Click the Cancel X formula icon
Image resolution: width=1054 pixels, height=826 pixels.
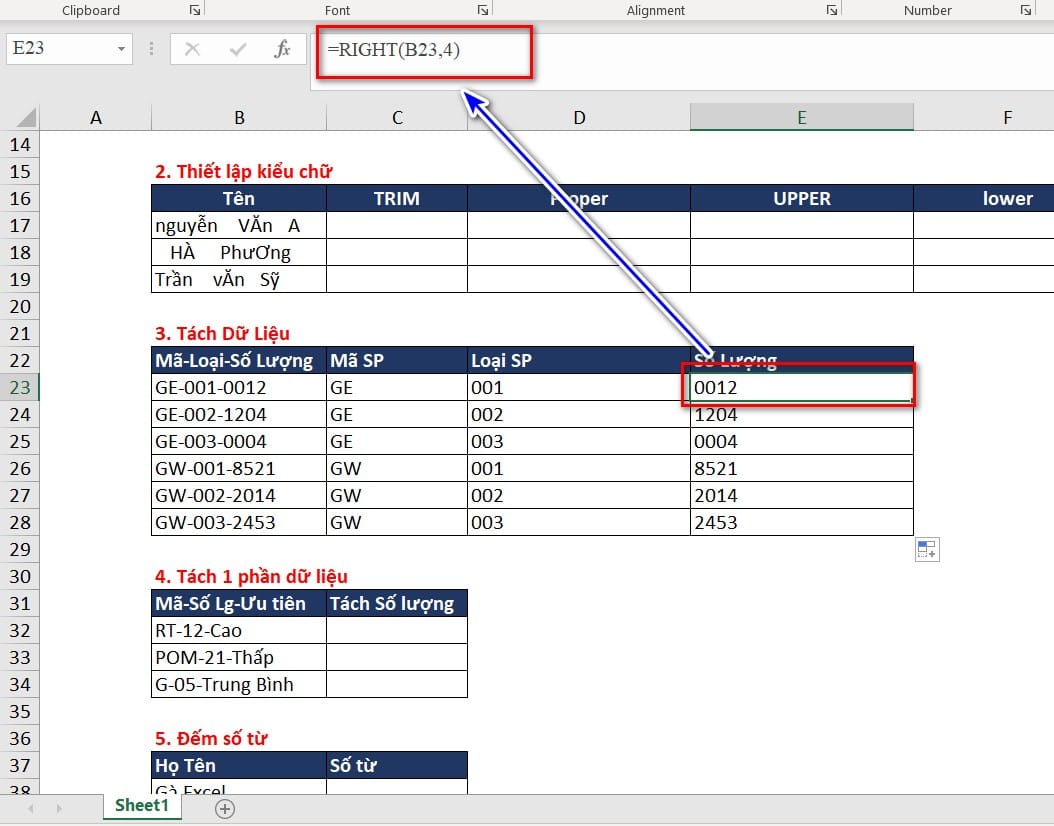pyautogui.click(x=192, y=49)
